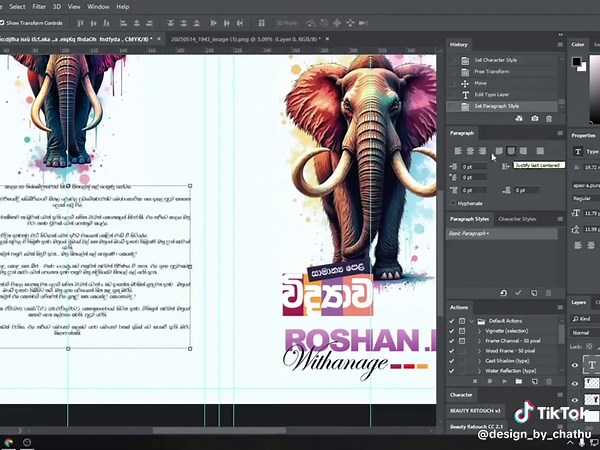The image size is (600, 450).
Task: Create new snapshot with camera icon
Action: 535,119
